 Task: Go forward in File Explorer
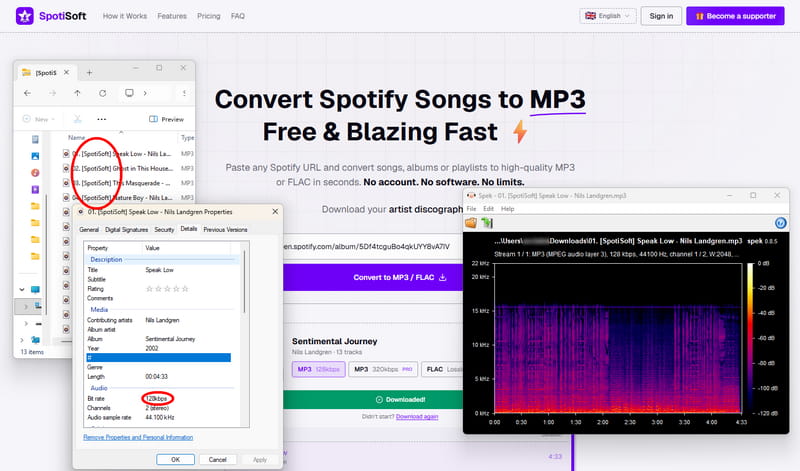click(x=53, y=93)
